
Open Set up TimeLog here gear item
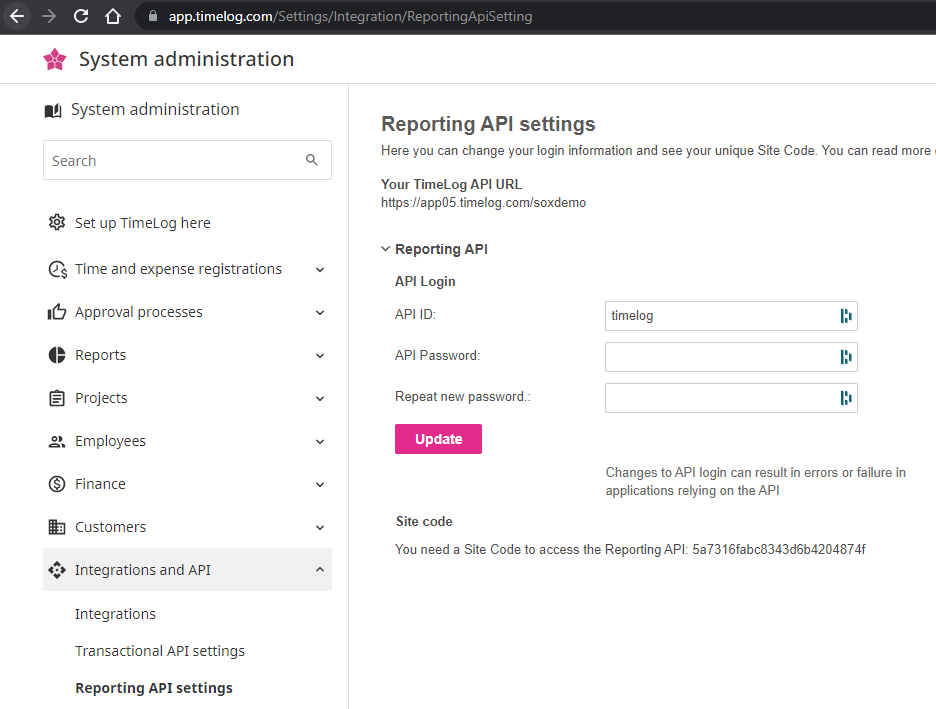142,223
